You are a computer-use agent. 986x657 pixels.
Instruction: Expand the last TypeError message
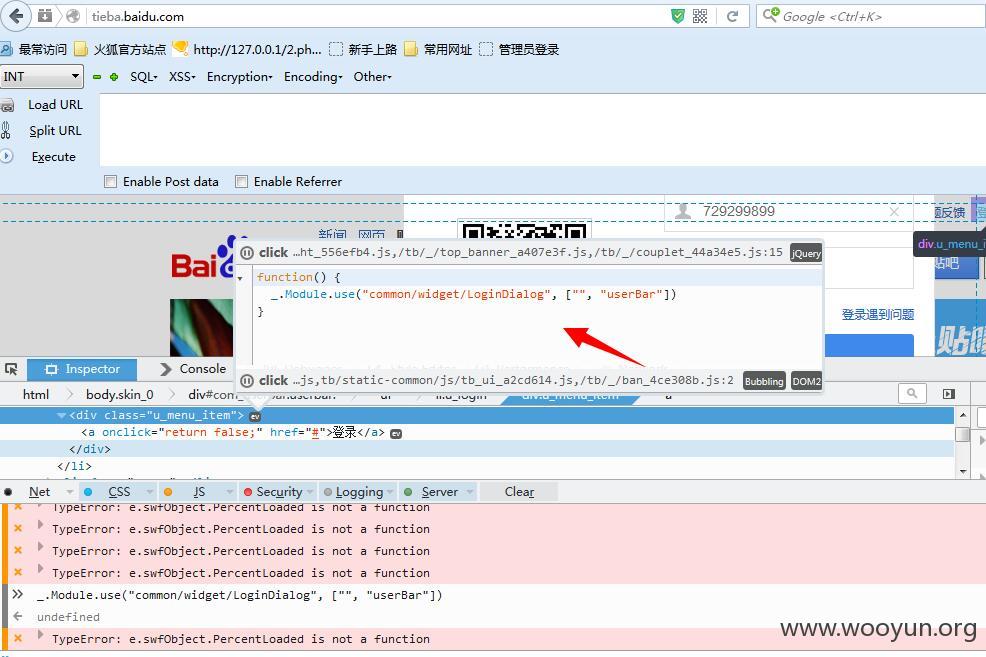coord(40,634)
